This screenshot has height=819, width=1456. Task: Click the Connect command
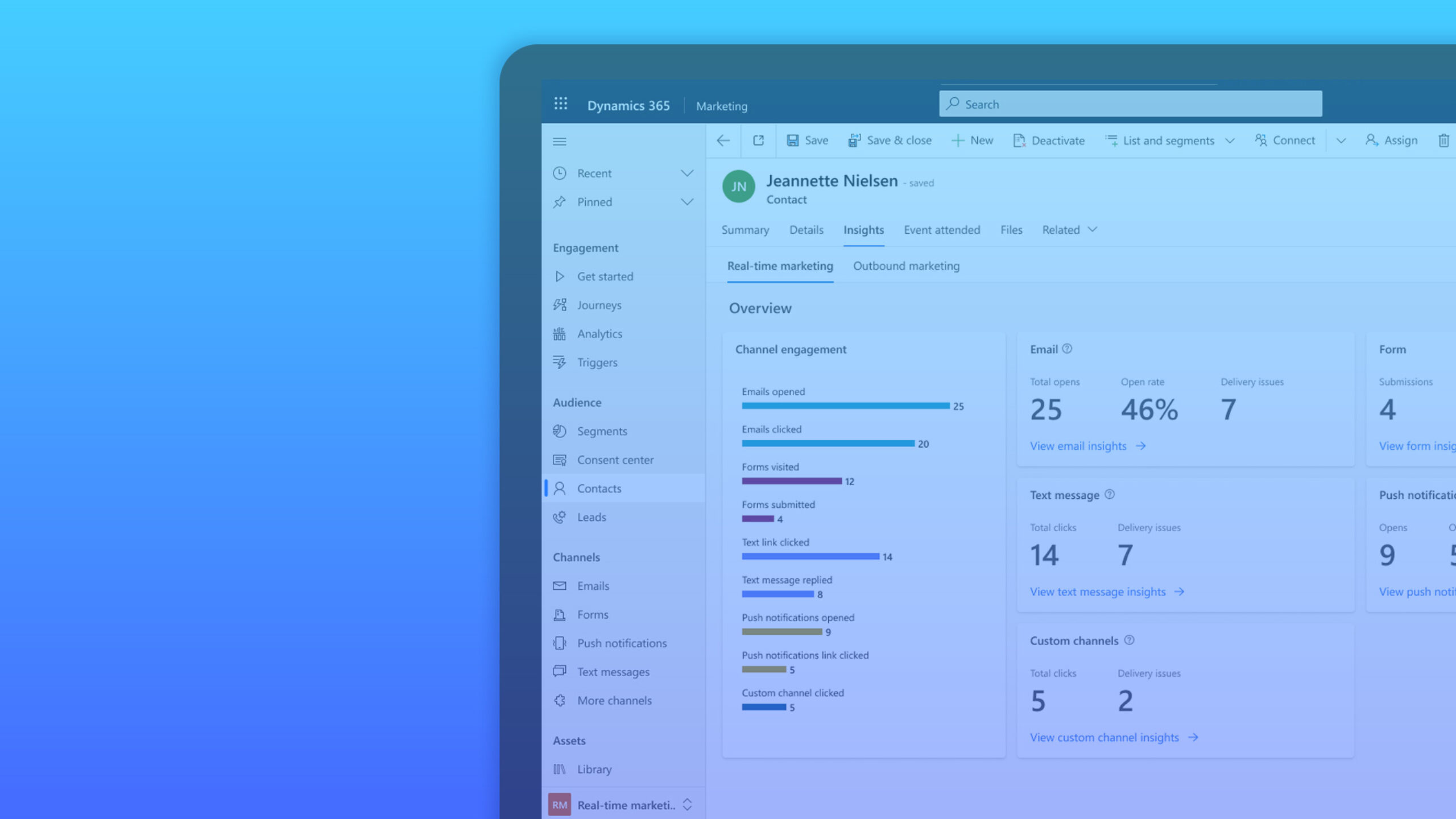(1285, 140)
